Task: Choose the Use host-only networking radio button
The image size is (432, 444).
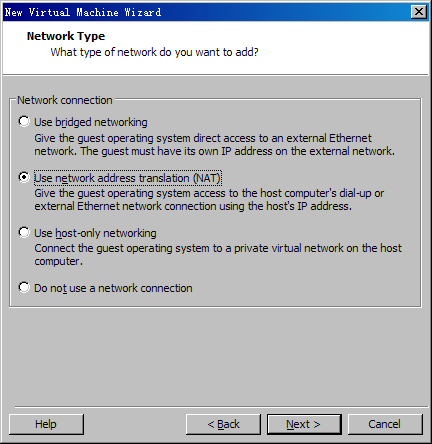Action: coord(24,232)
